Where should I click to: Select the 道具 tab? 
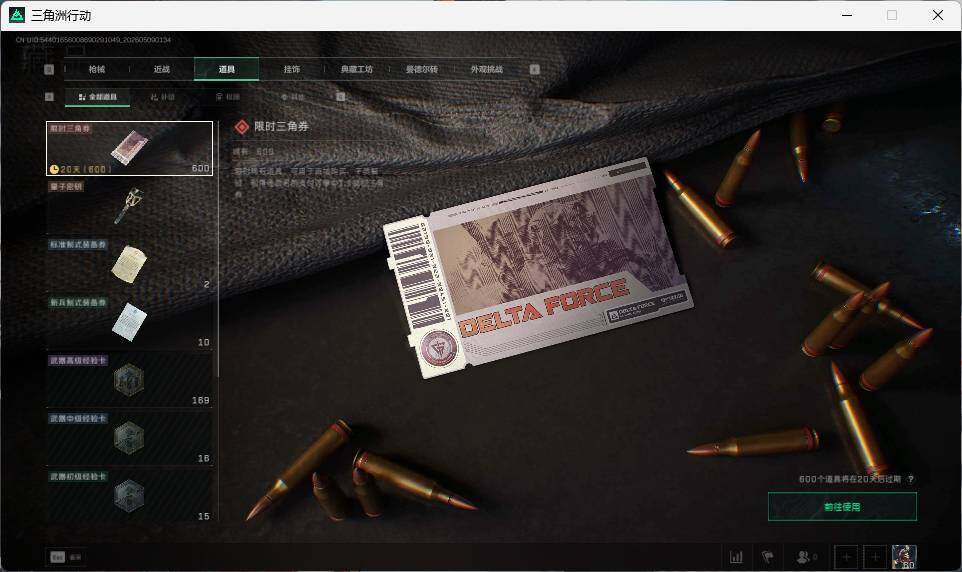pyautogui.click(x=226, y=69)
